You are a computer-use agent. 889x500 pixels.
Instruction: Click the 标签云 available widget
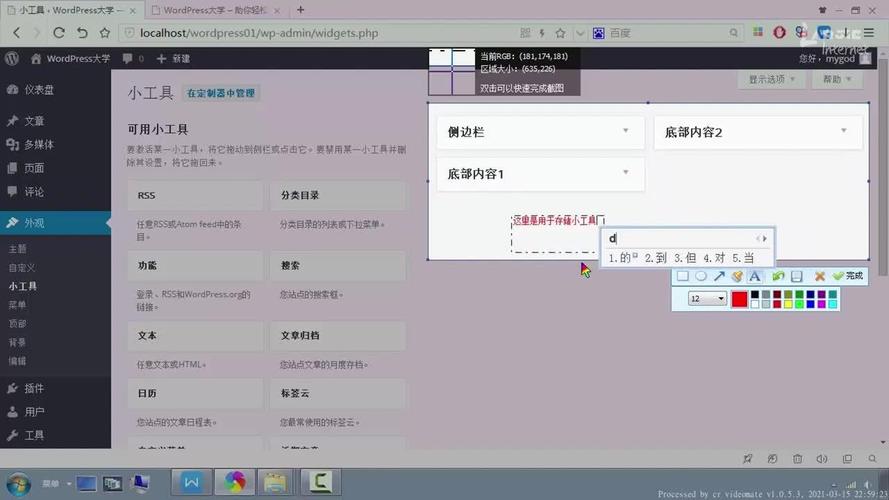point(338,393)
